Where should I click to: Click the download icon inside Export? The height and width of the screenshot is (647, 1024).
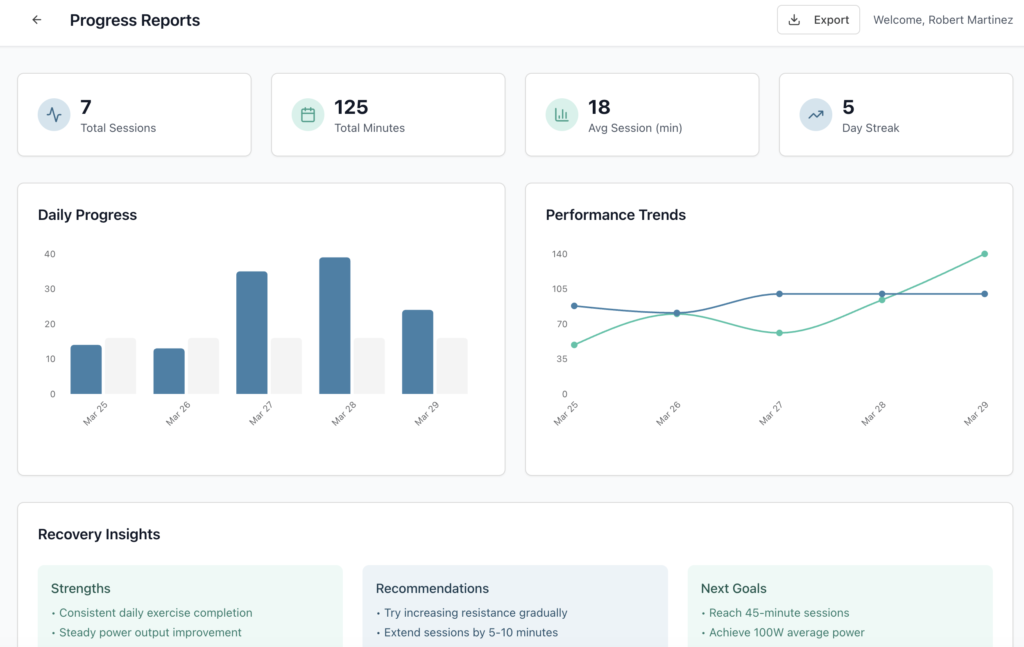[x=795, y=20]
